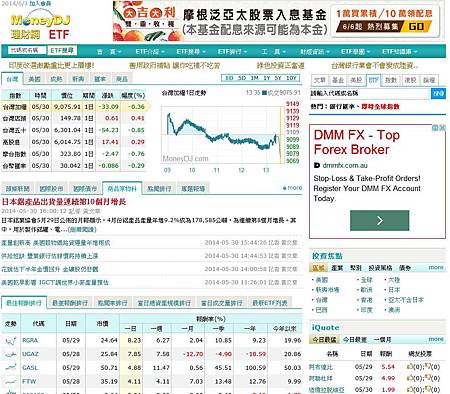Image resolution: width=450 pixels, height=394 pixels.
Task: Open the 亞太不含日本 region link
Action: (406, 300)
